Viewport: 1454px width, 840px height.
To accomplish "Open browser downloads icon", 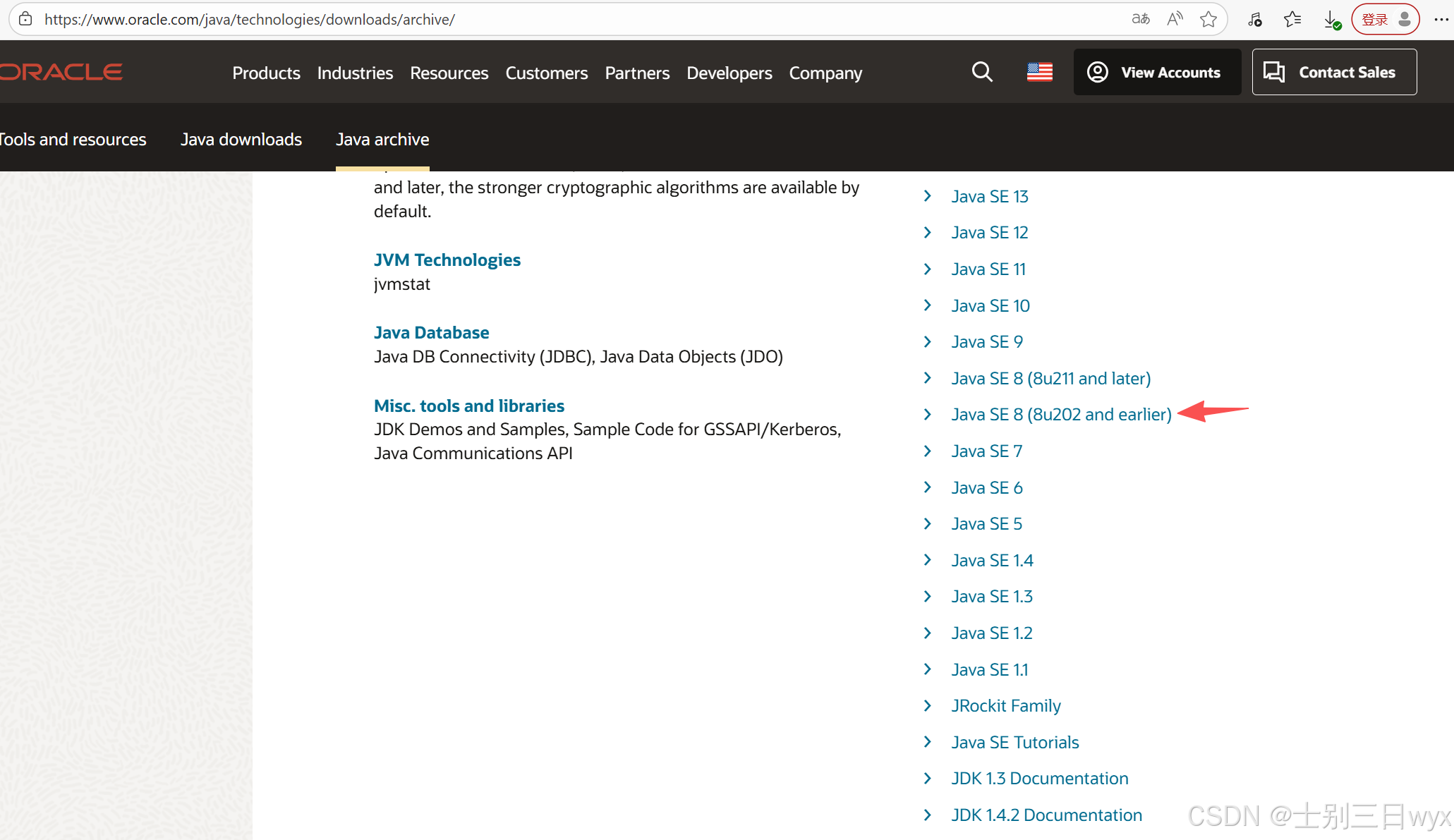I will 1331,19.
